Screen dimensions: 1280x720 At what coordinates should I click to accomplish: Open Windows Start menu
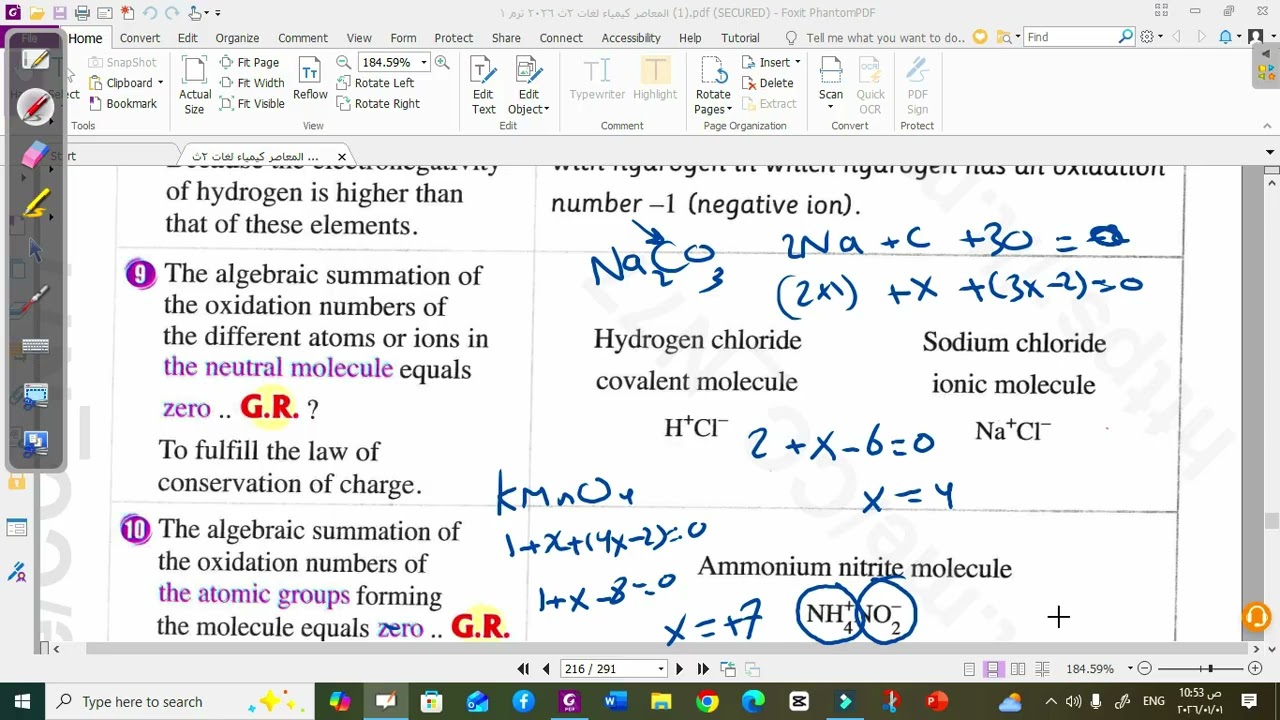click(x=22, y=701)
